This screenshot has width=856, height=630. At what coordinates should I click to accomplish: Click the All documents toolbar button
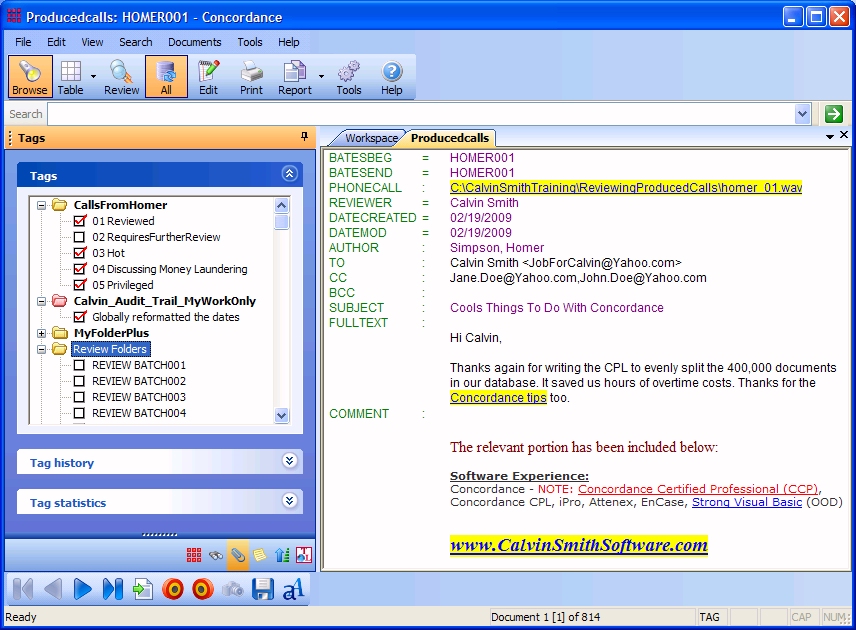coord(166,77)
